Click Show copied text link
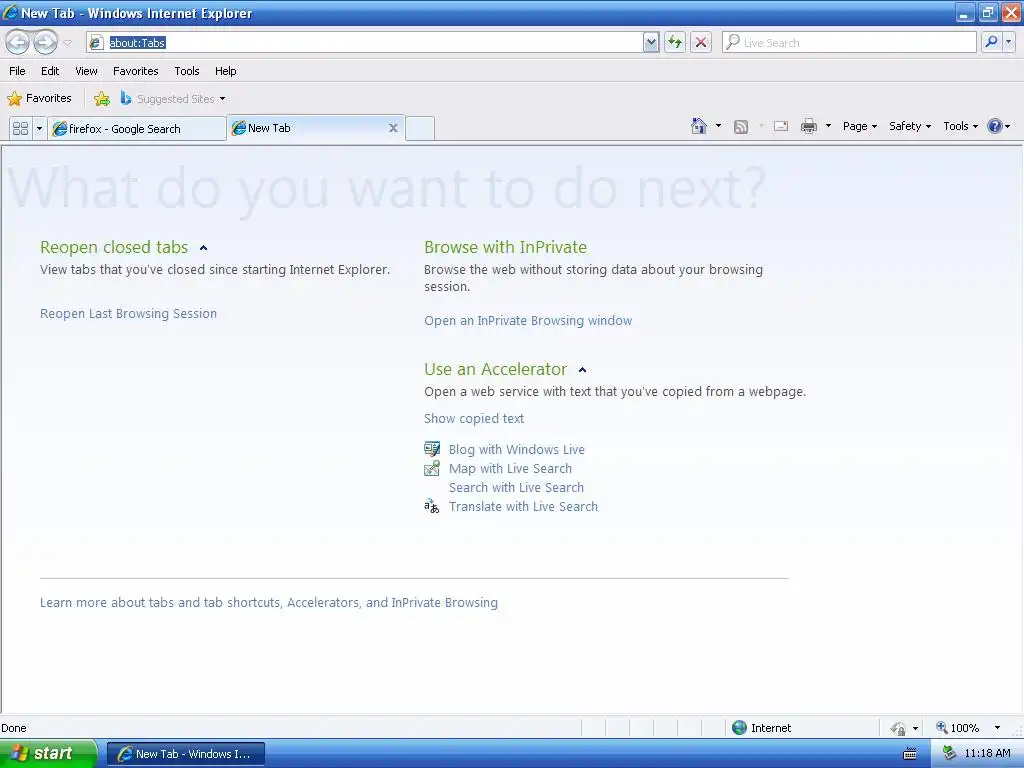The height and width of the screenshot is (768, 1024). click(x=473, y=419)
